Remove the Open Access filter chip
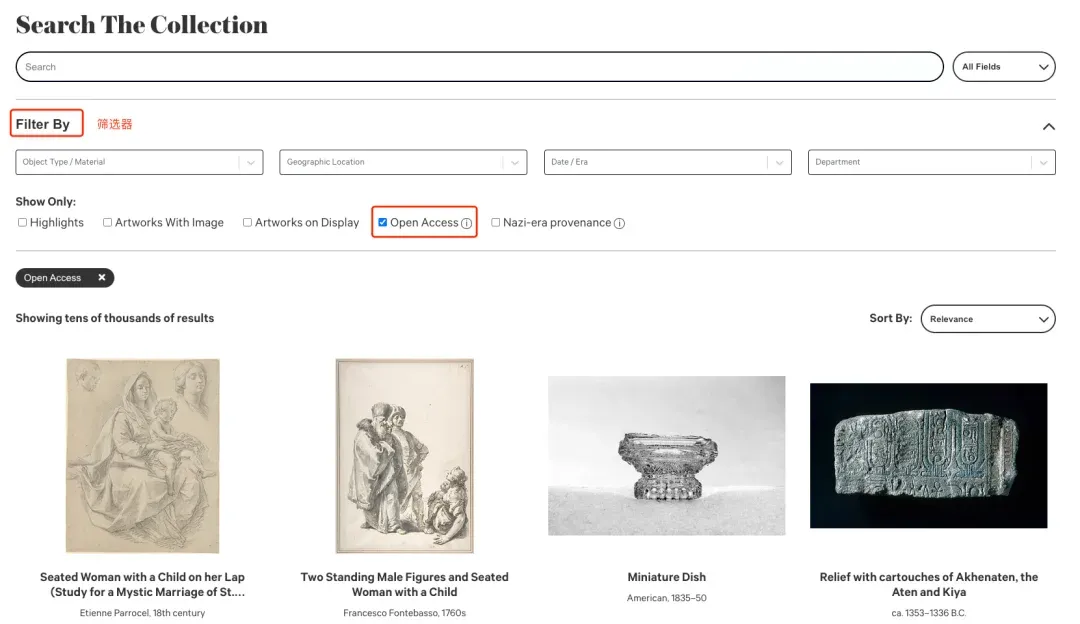Viewport: 1080px width, 624px height. point(102,278)
